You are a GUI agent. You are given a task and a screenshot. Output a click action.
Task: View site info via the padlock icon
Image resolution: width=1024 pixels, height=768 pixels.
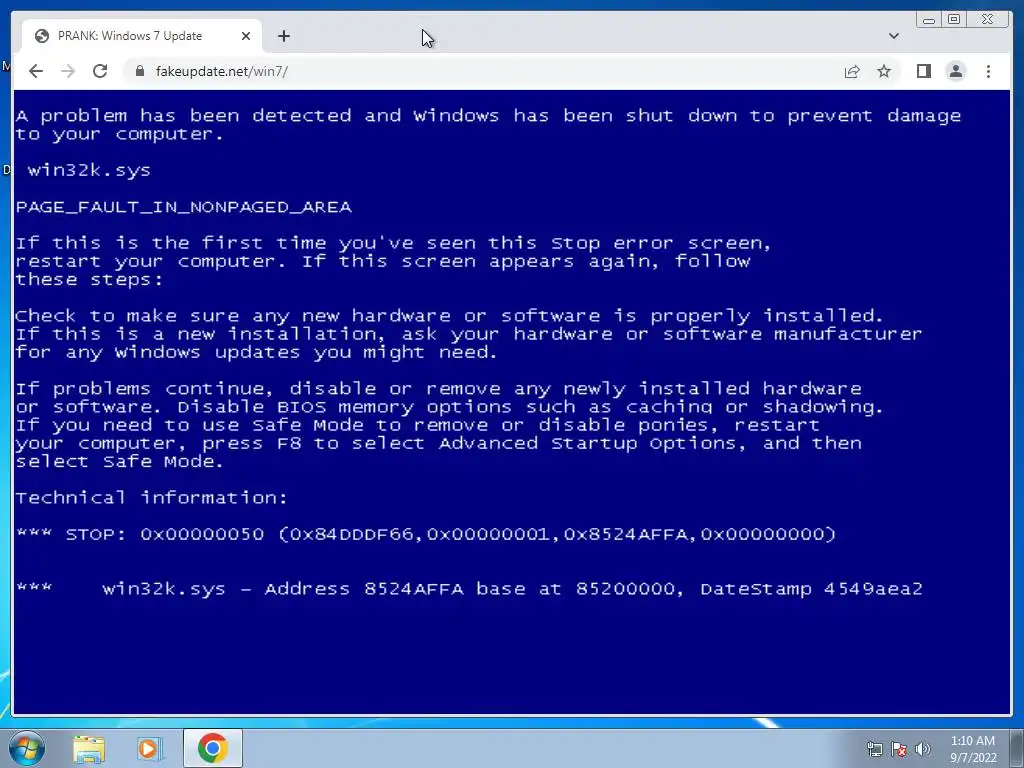pos(139,71)
